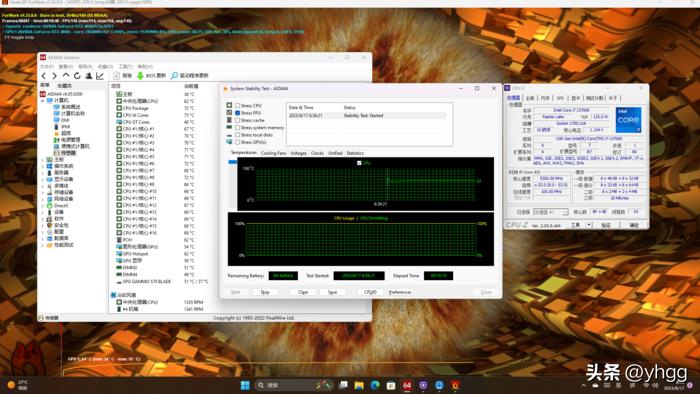
Task: Switch to the Voltages tab
Action: pyautogui.click(x=299, y=153)
